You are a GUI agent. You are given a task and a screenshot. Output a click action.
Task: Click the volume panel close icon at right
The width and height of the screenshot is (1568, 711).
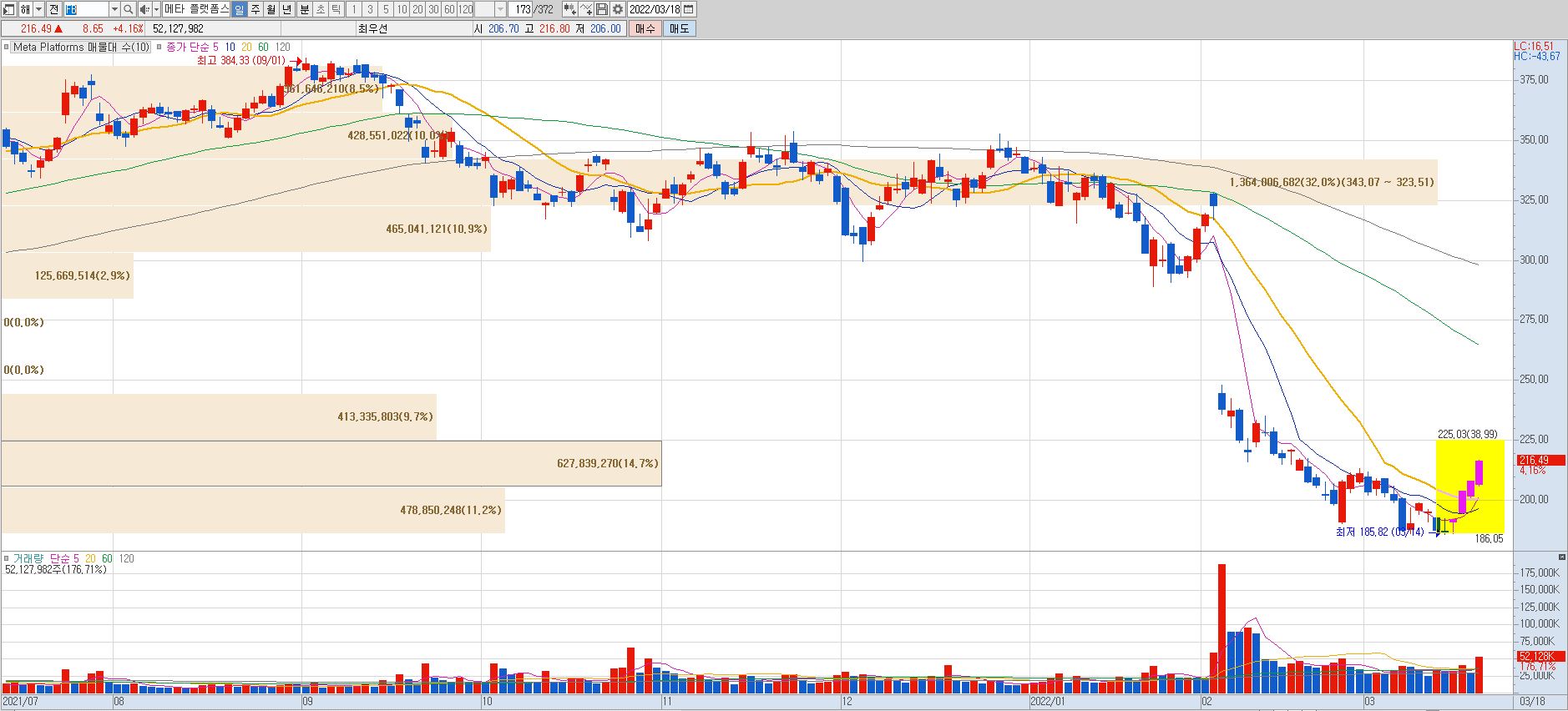[1562, 557]
